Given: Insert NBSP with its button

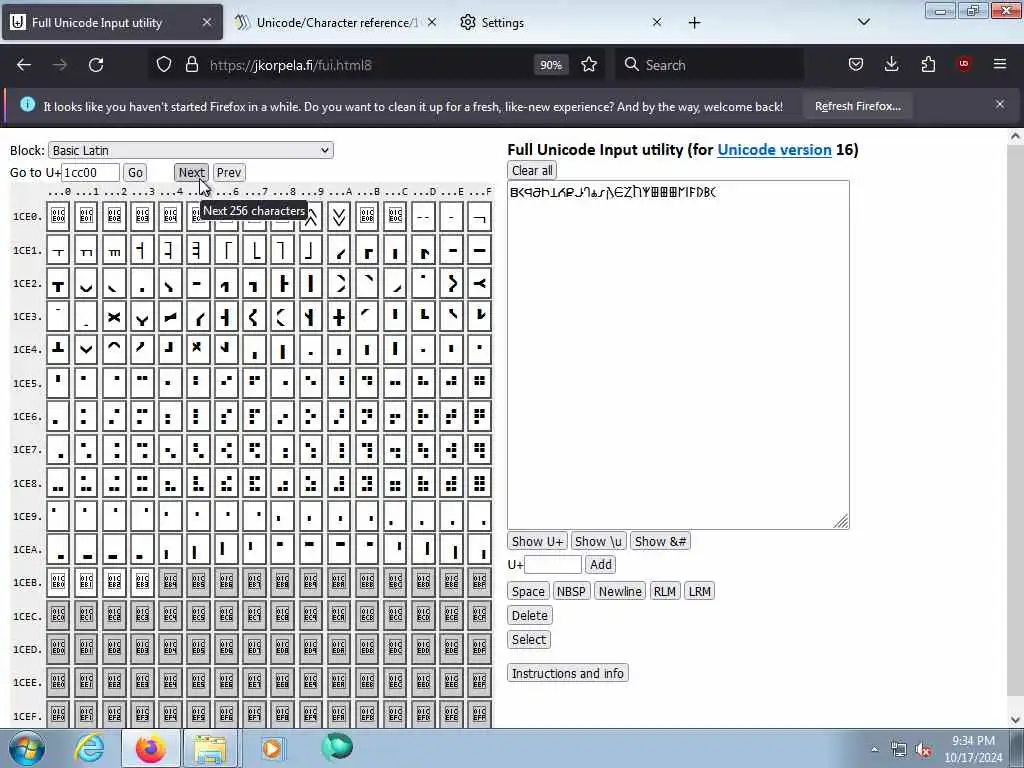Looking at the screenshot, I should [x=571, y=592].
